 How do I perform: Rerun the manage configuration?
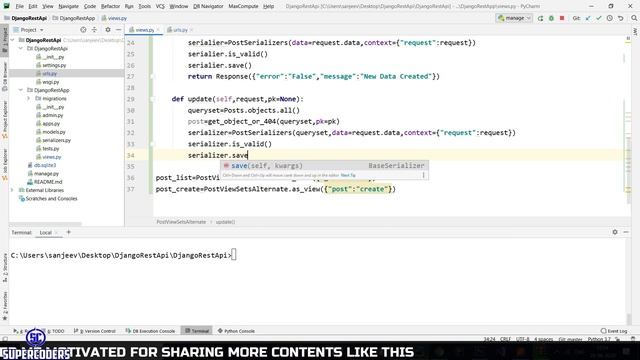click(540, 18)
